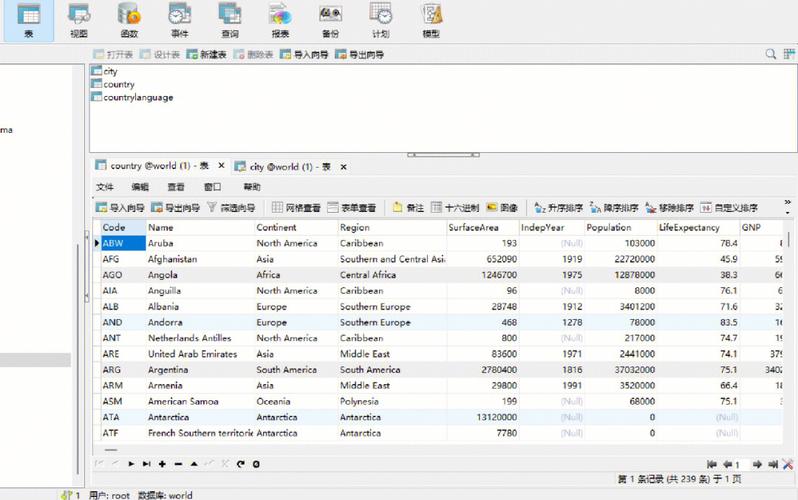This screenshot has height=500, width=798.
Task: Click the 模型 (Model) icon
Action: (431, 20)
